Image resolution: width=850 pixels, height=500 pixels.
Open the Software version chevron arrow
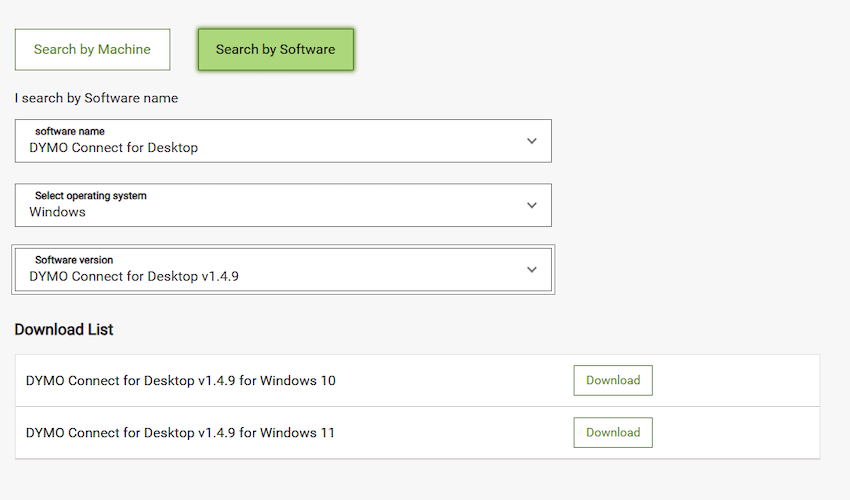(531, 269)
